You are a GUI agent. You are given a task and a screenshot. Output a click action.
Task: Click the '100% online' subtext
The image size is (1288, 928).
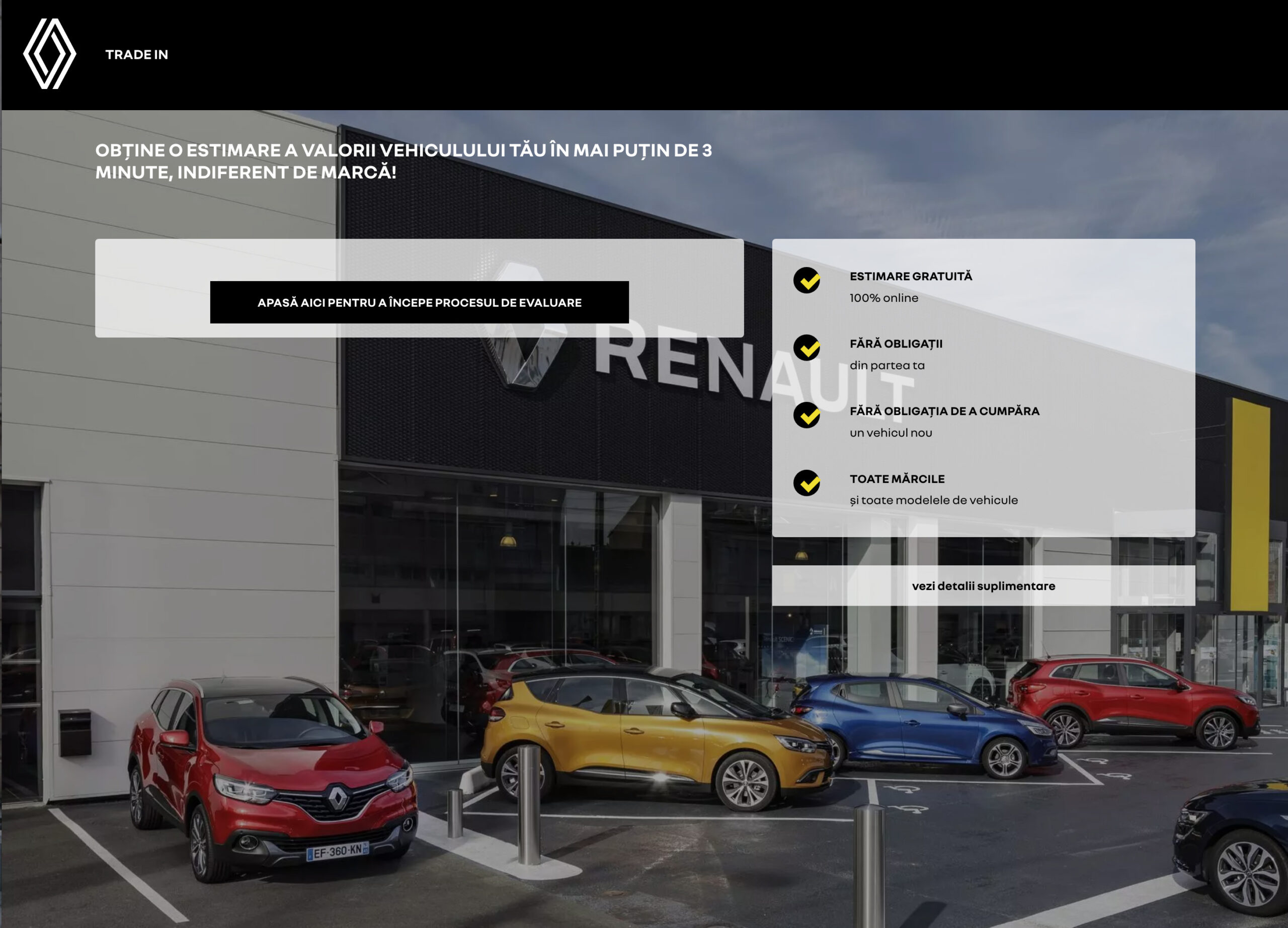click(x=883, y=298)
